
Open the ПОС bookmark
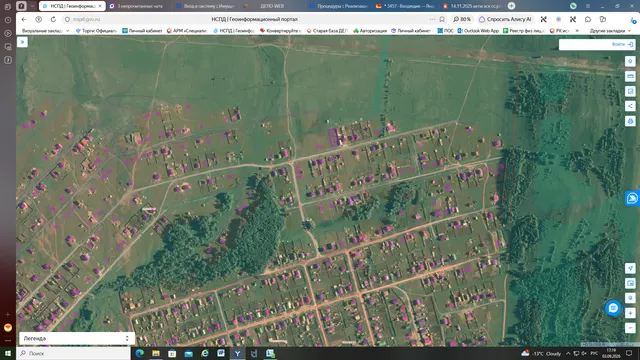pos(445,31)
